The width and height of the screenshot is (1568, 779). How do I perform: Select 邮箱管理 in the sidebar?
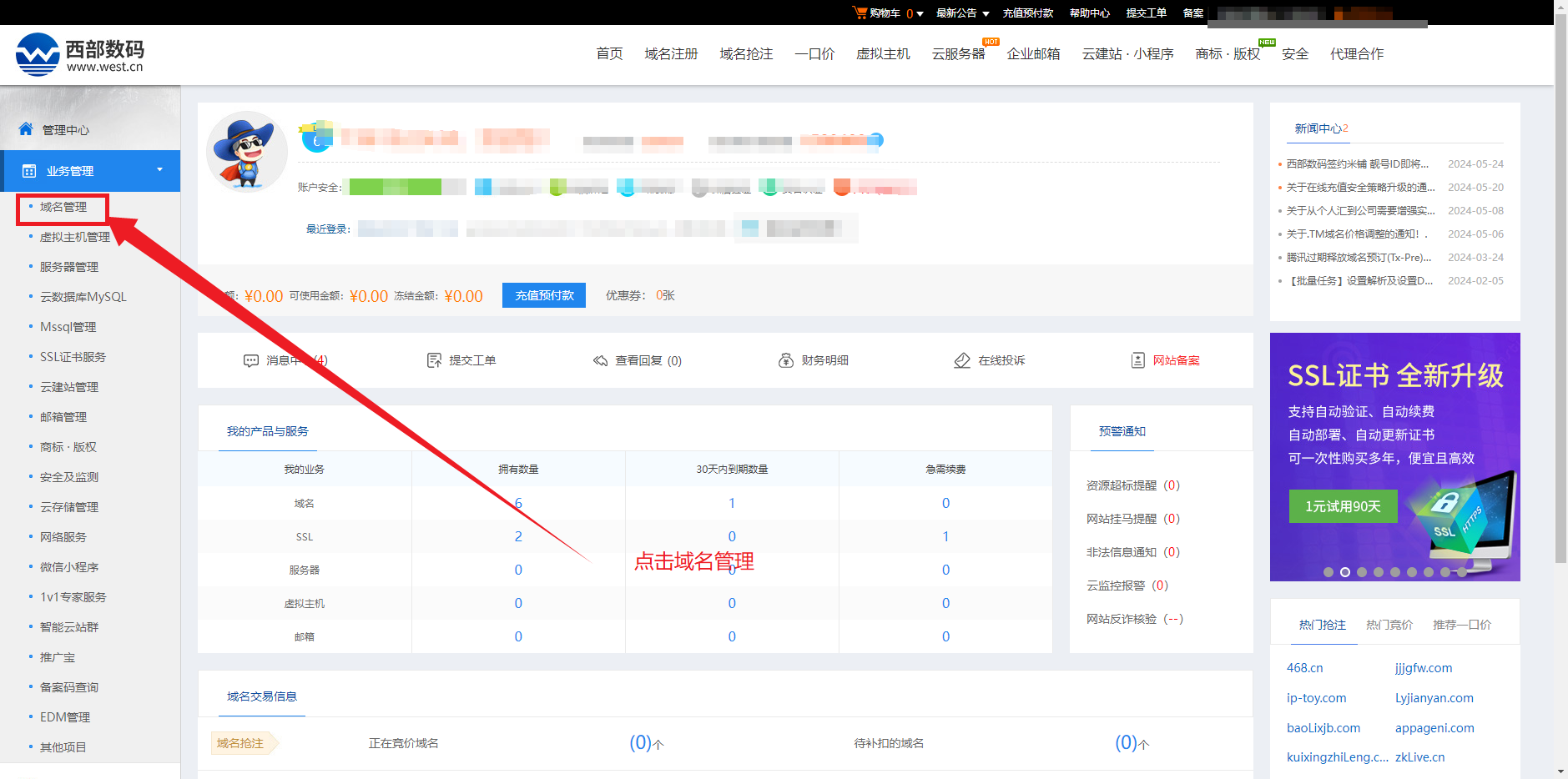click(x=63, y=417)
